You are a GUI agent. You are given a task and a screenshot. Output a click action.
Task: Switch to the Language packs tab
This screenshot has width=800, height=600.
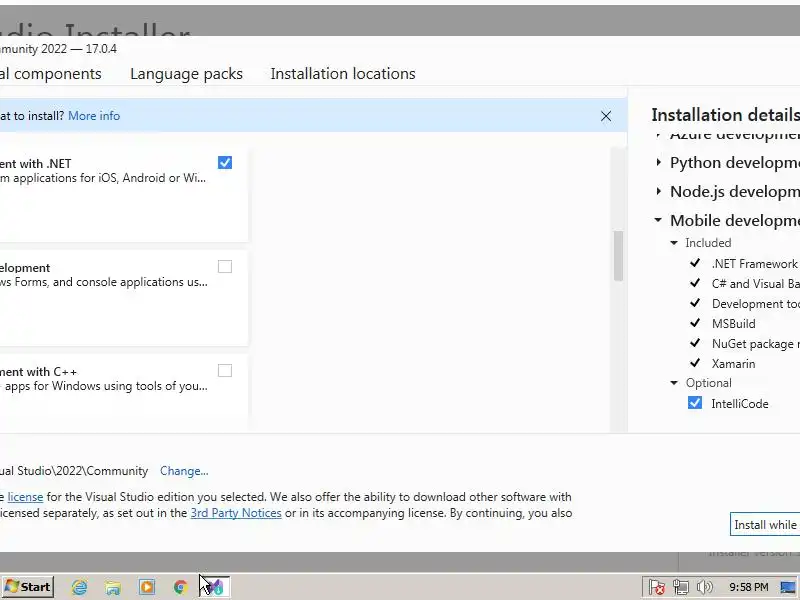coord(186,74)
